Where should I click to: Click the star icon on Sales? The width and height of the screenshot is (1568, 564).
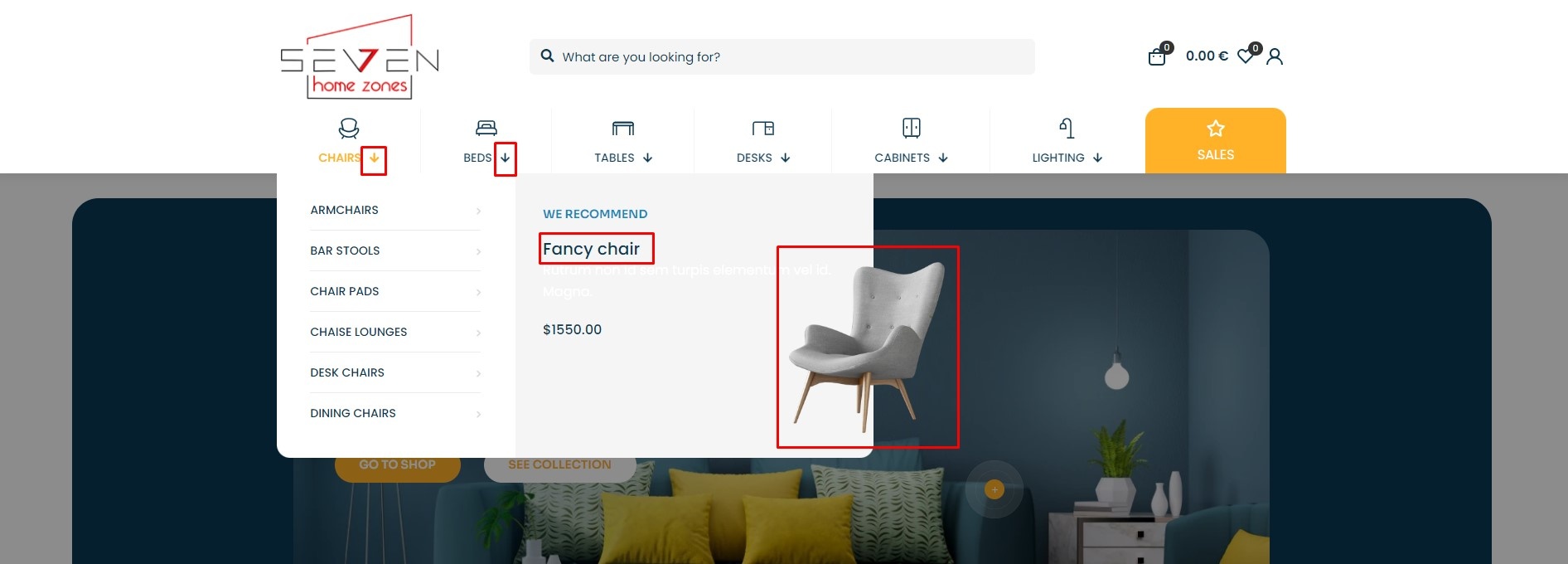pyautogui.click(x=1216, y=129)
